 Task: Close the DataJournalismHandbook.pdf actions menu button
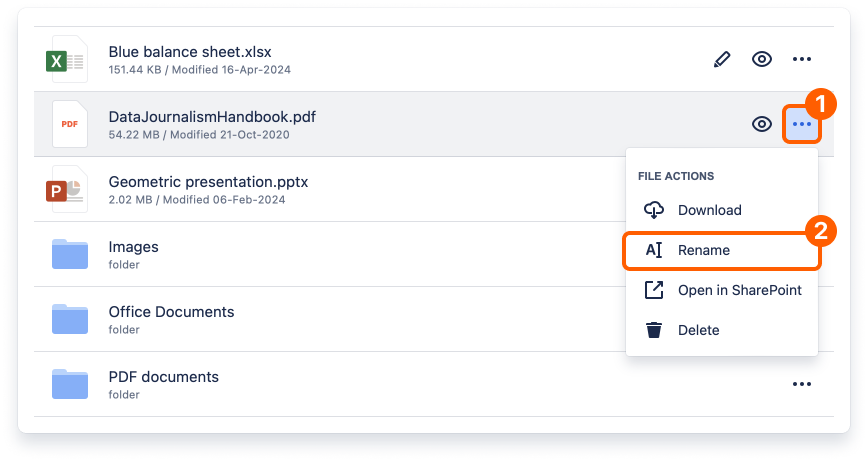click(x=802, y=124)
